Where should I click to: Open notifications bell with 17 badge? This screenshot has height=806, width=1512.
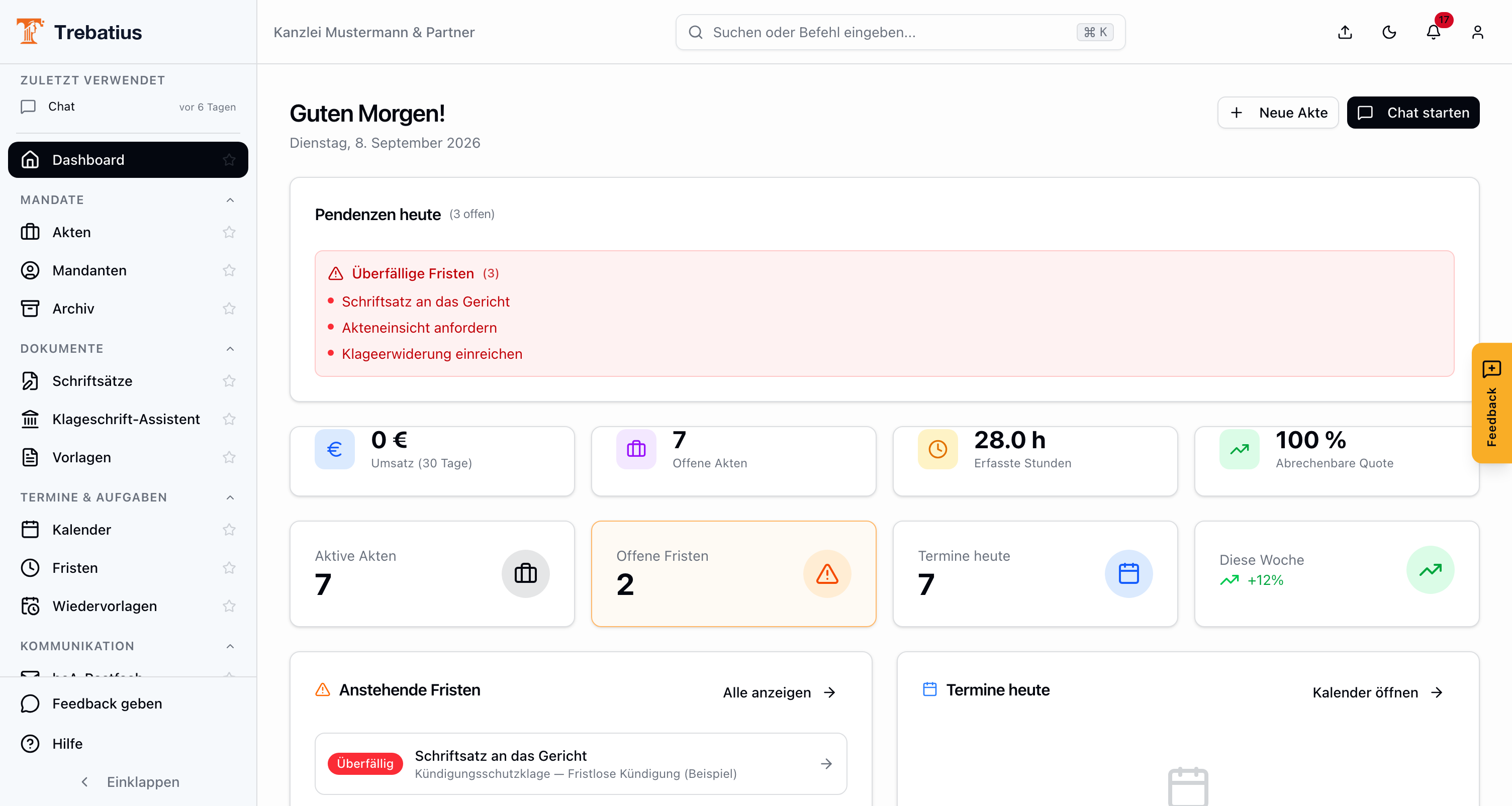(1434, 32)
